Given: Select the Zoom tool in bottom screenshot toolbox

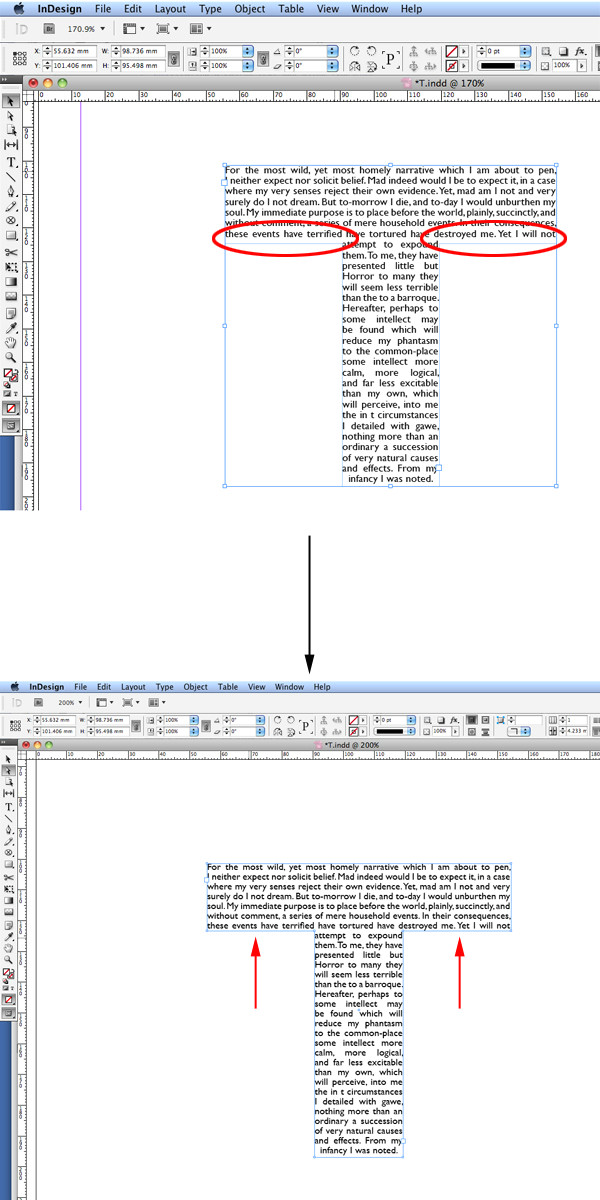Looking at the screenshot, I should click(10, 958).
